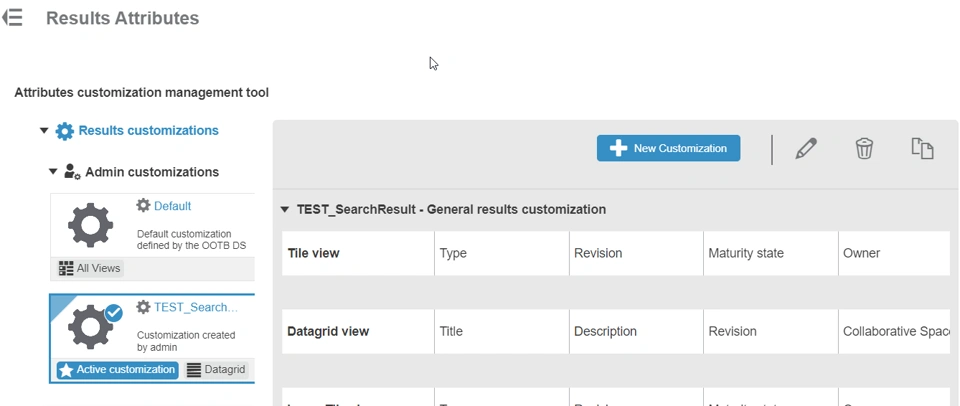Collapse the Results customizations tree node
The height and width of the screenshot is (406, 960).
[x=44, y=131]
